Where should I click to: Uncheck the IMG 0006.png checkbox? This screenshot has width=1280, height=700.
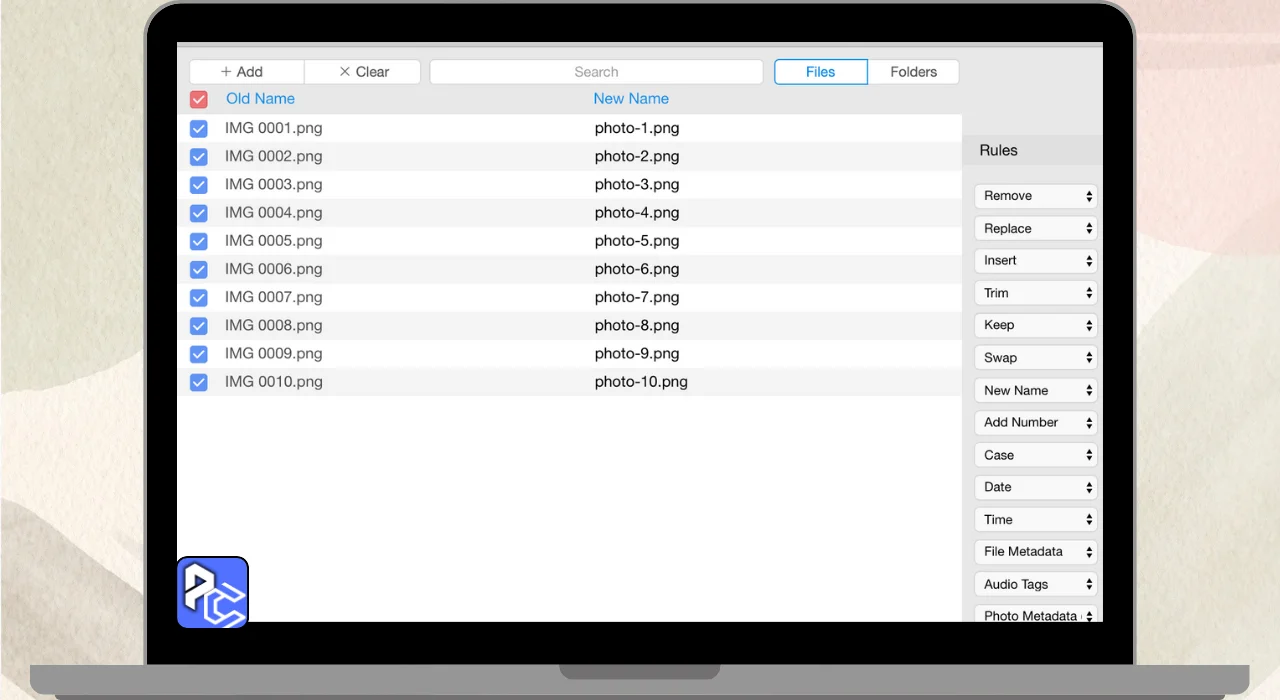(198, 269)
